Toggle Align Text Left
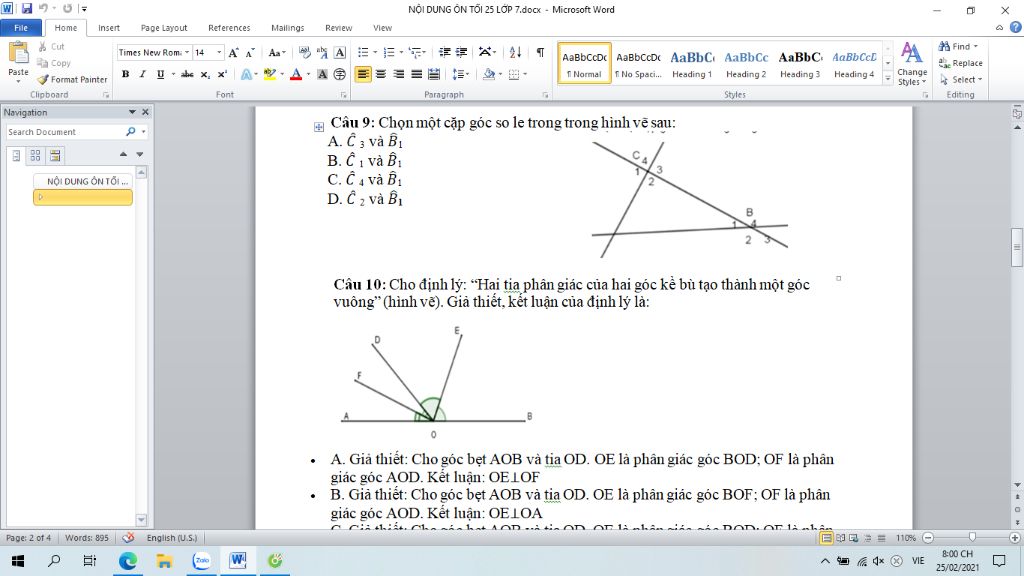This screenshot has width=1024, height=576. coord(363,74)
